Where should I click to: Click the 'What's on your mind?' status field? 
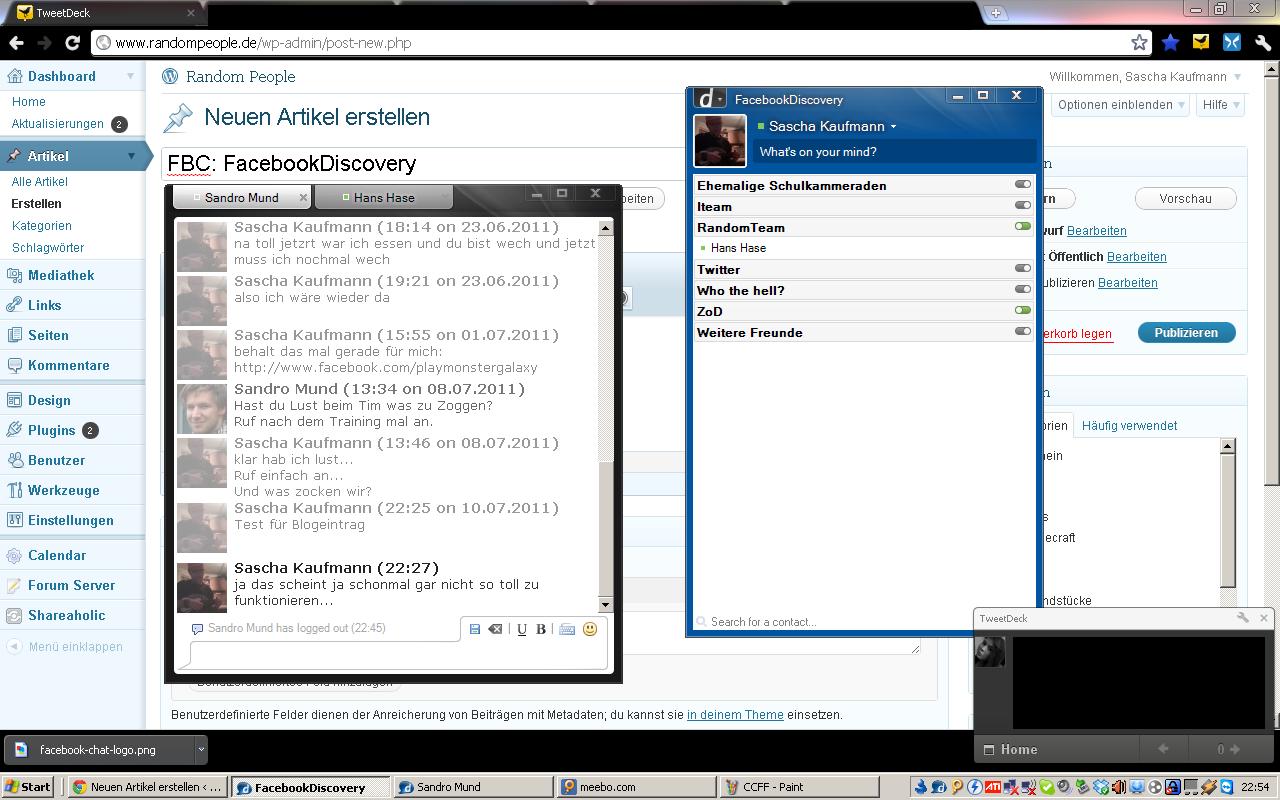pyautogui.click(x=896, y=152)
